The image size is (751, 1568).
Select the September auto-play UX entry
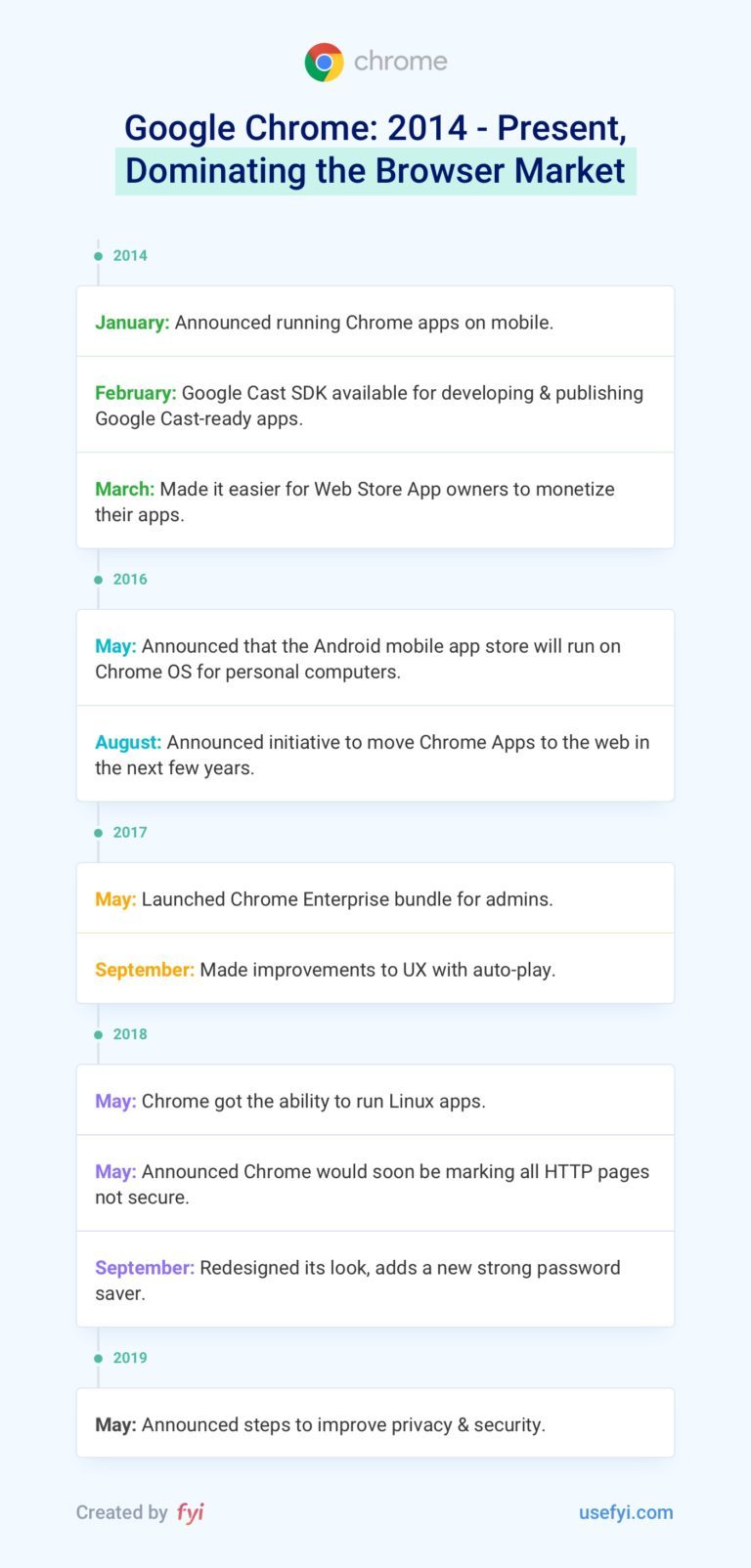pos(375,970)
